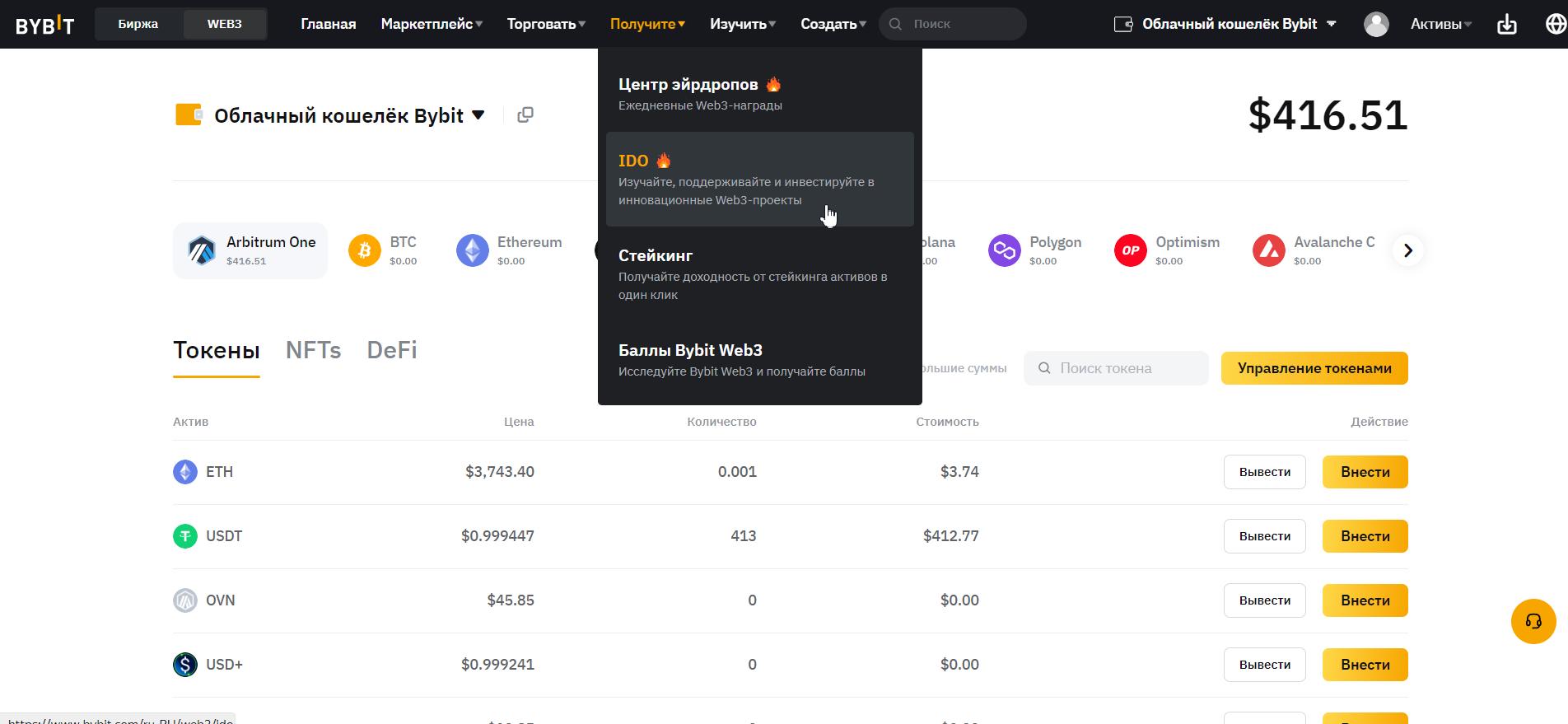Focus the Поиск токена field

point(1116,368)
